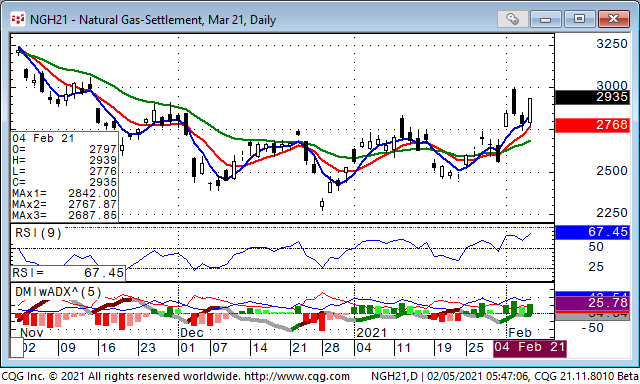Click the 2500 price scale label

click(x=612, y=171)
